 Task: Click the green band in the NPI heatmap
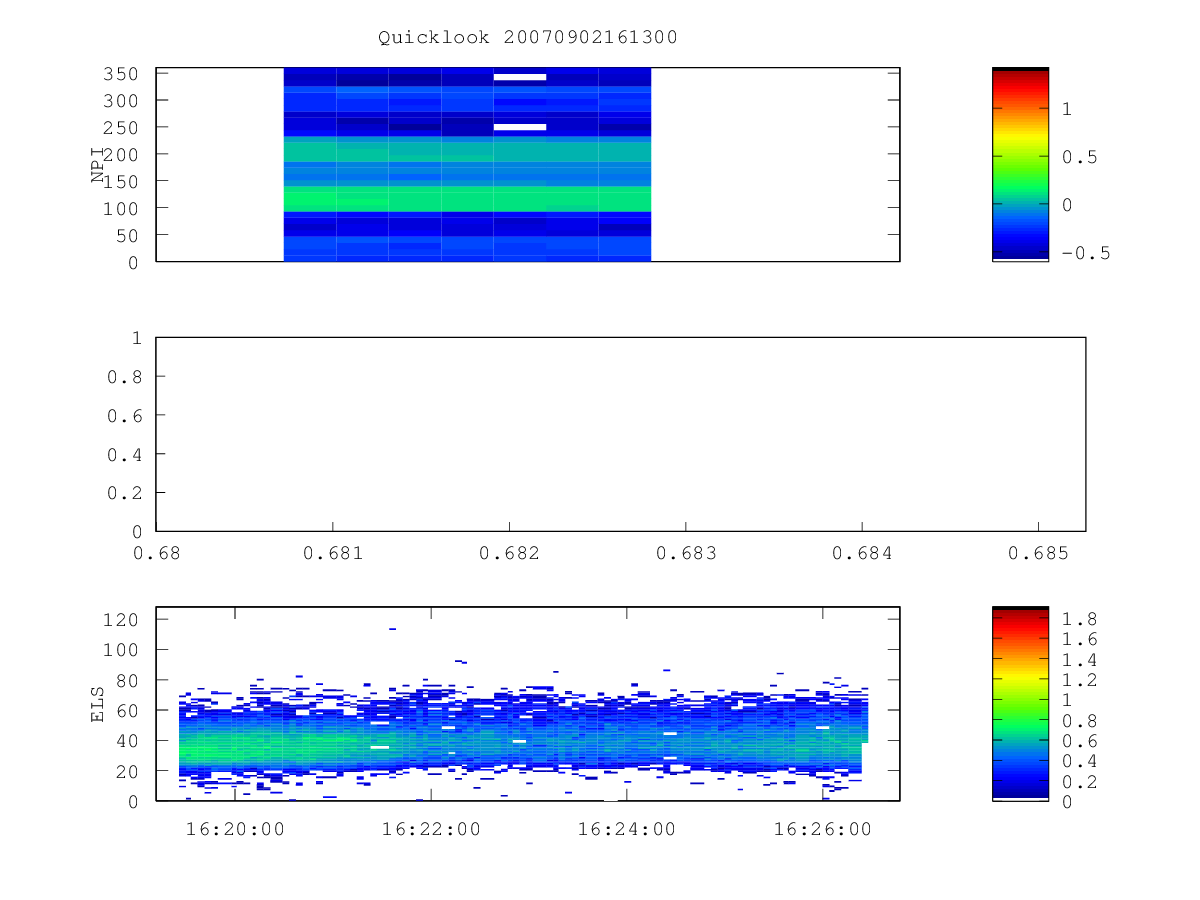point(467,198)
